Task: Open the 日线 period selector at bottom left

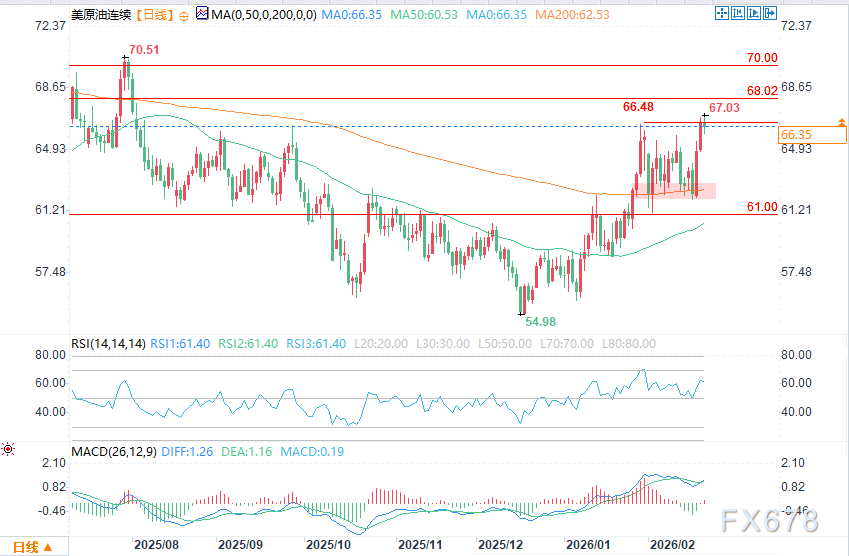Action: [x=32, y=547]
